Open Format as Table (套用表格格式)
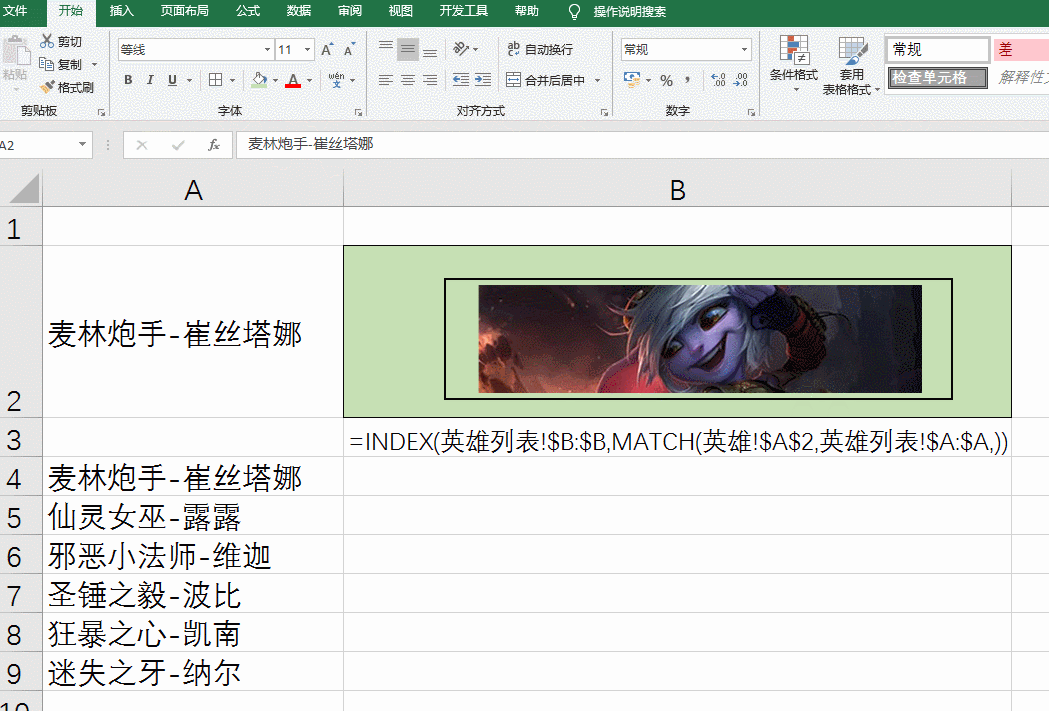Viewport: 1049px width, 711px height. point(851,66)
